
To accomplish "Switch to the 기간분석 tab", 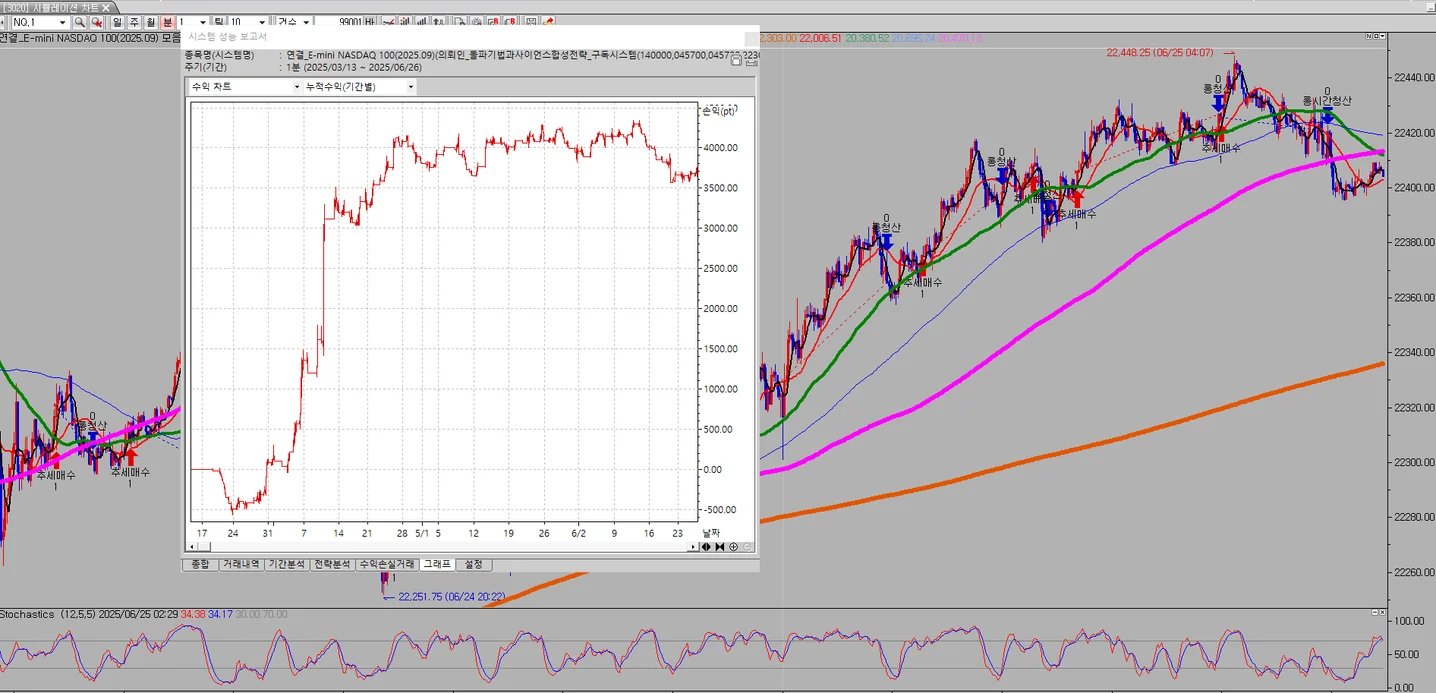I will pos(287,564).
